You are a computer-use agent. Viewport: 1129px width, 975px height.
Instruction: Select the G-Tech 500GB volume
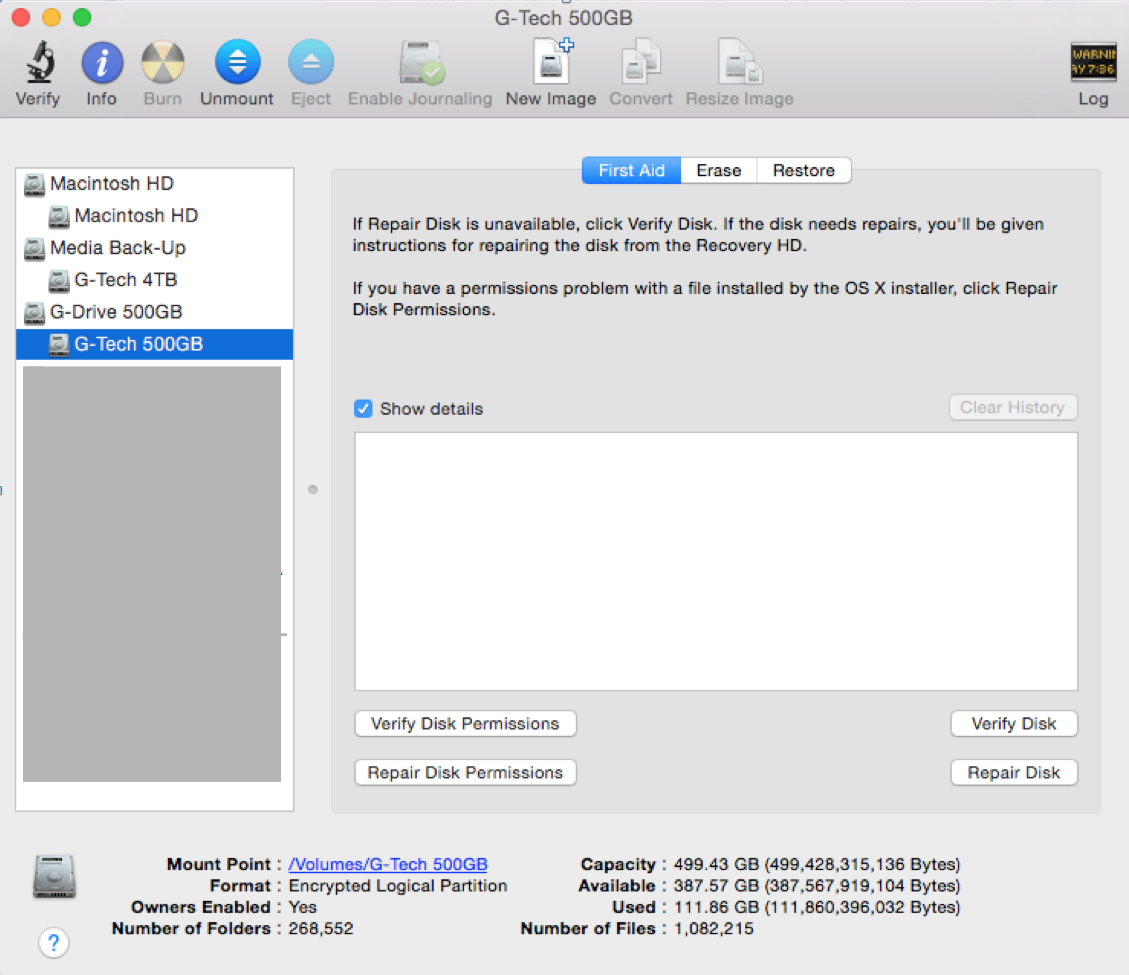pyautogui.click(x=154, y=344)
